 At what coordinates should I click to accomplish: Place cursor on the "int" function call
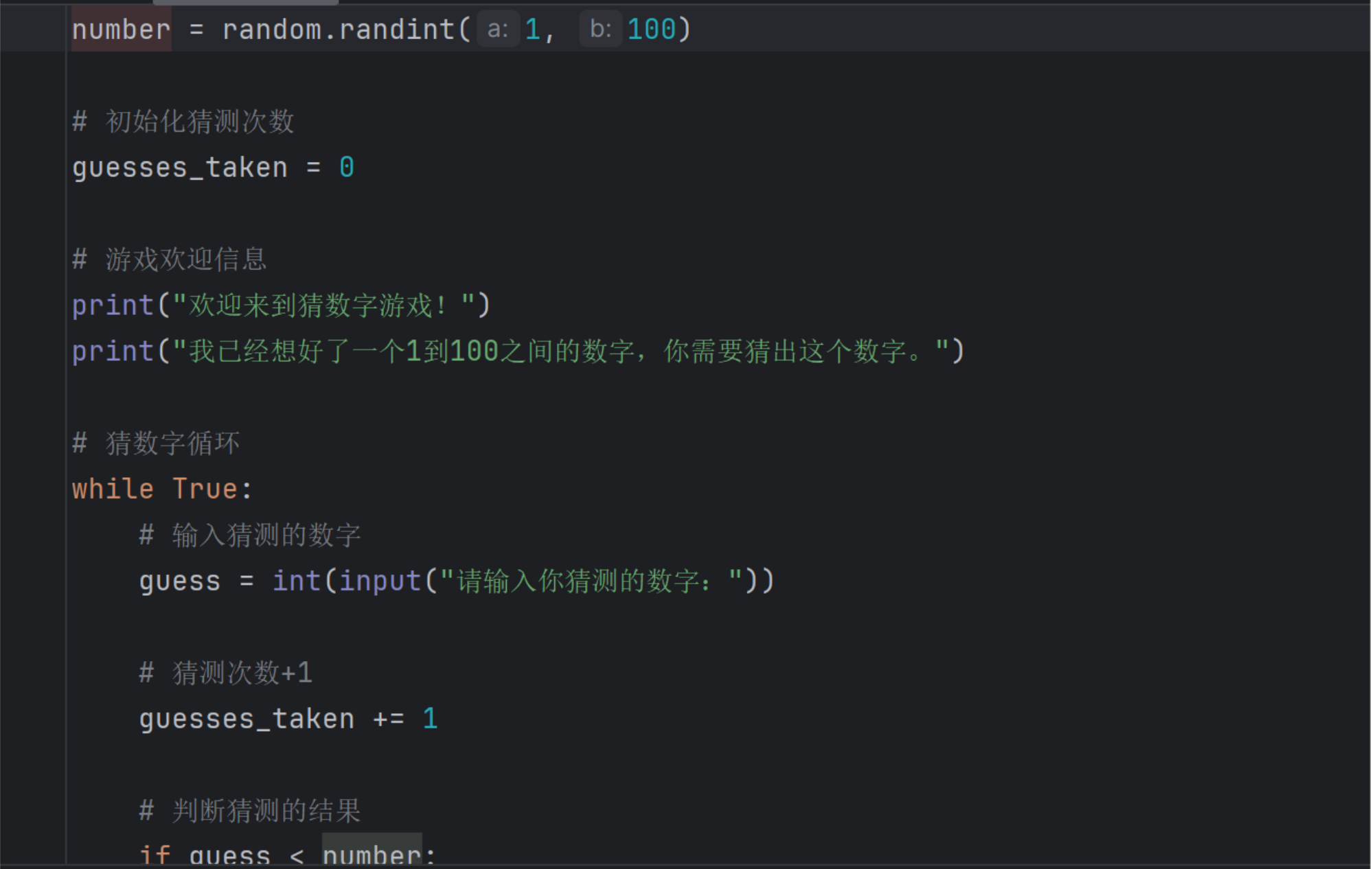tap(297, 581)
